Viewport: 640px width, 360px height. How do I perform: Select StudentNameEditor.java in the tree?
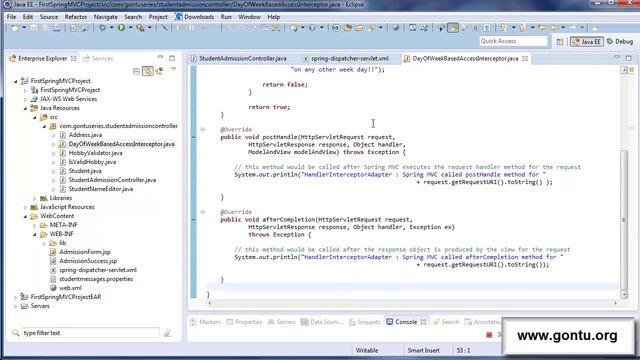click(100, 189)
